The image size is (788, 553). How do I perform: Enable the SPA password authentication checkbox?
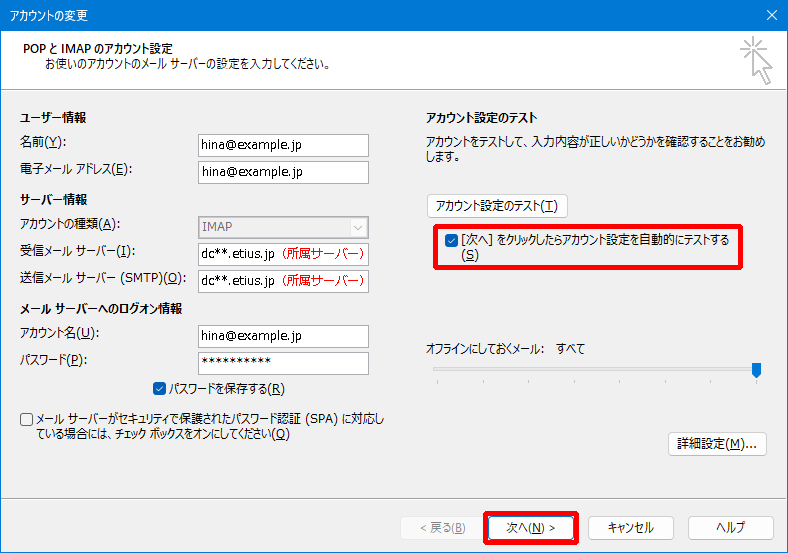(27, 419)
